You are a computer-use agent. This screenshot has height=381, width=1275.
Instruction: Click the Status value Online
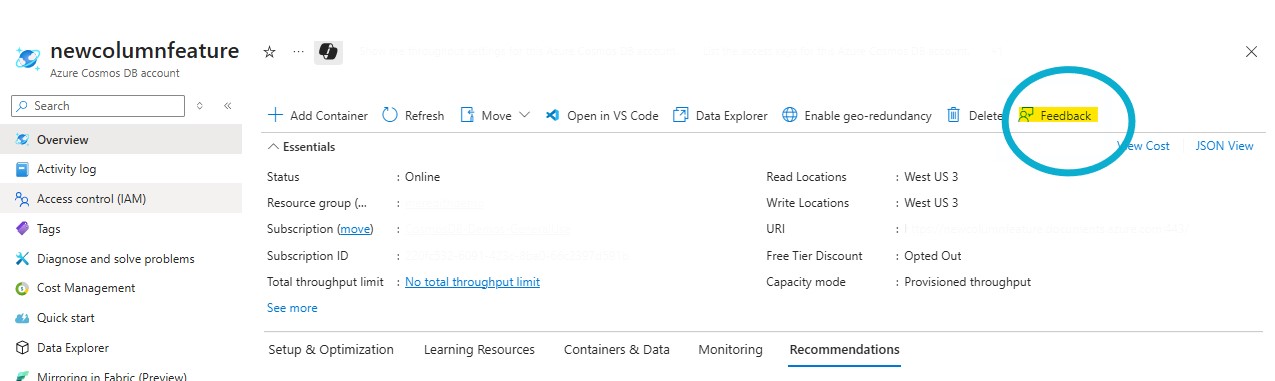[x=422, y=177]
